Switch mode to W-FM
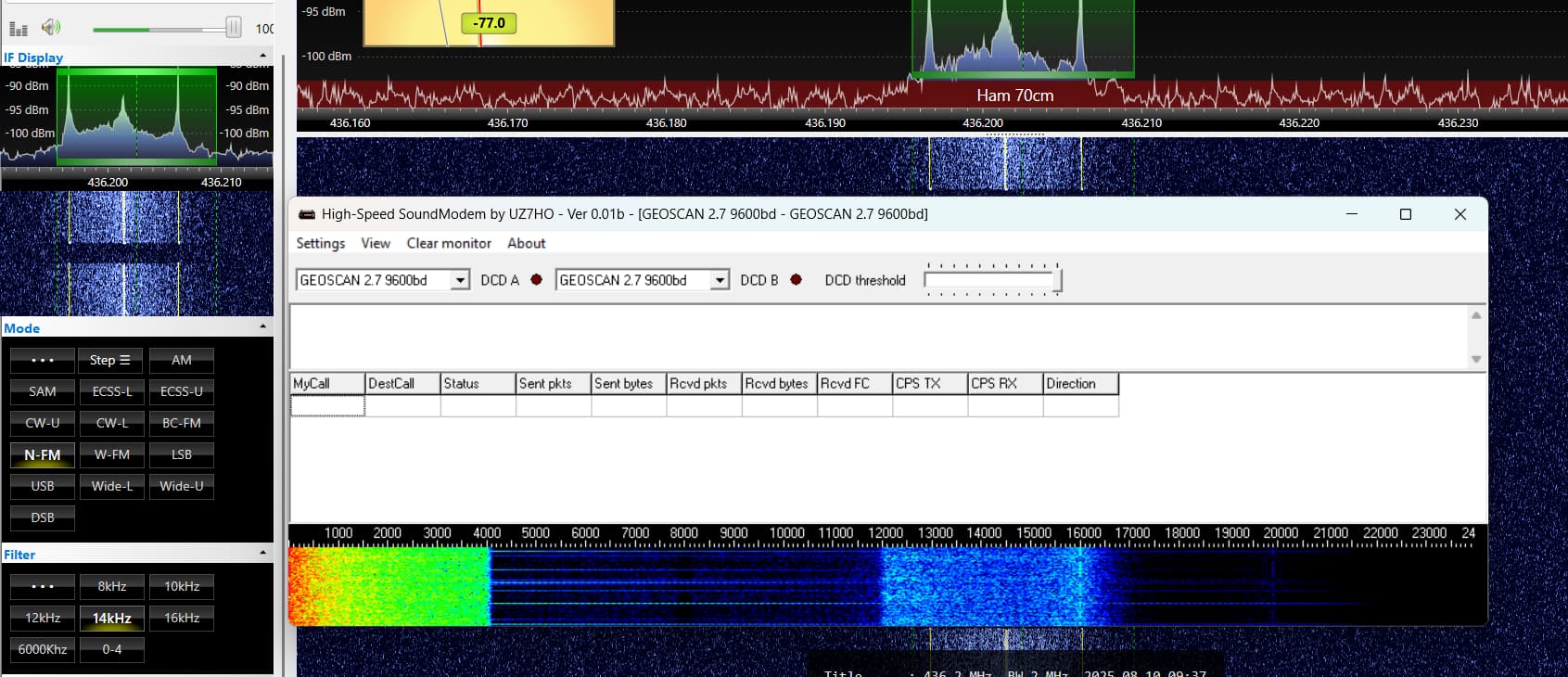The height and width of the screenshot is (677, 1568). pos(112,454)
